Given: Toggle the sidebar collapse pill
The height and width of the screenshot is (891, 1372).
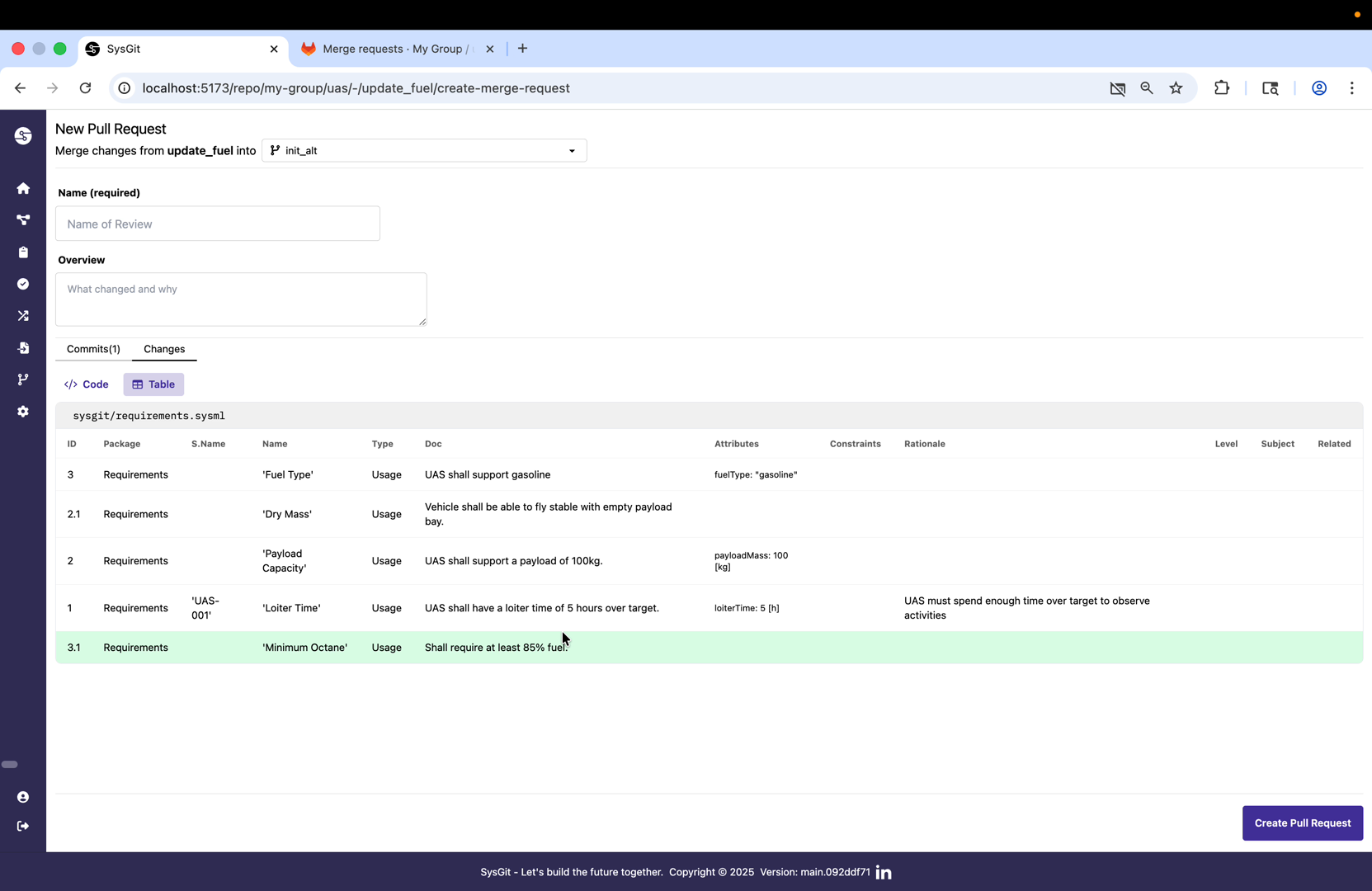Looking at the screenshot, I should coord(11,765).
